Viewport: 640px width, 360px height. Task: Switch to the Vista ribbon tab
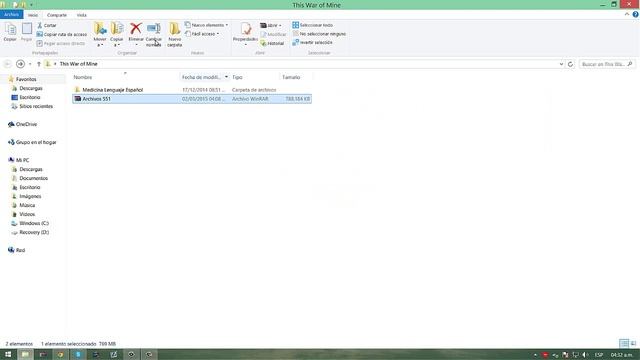point(82,15)
